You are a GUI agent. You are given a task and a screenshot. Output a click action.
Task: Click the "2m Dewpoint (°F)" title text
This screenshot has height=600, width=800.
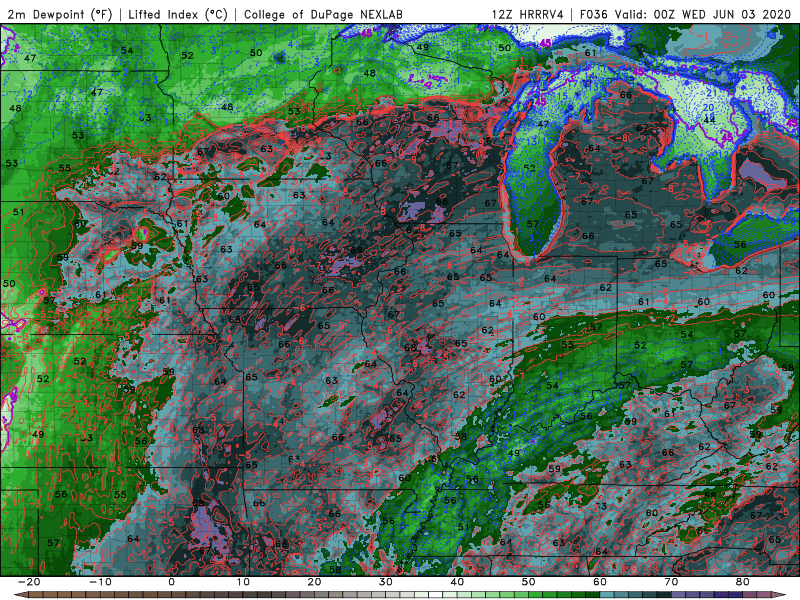point(59,15)
